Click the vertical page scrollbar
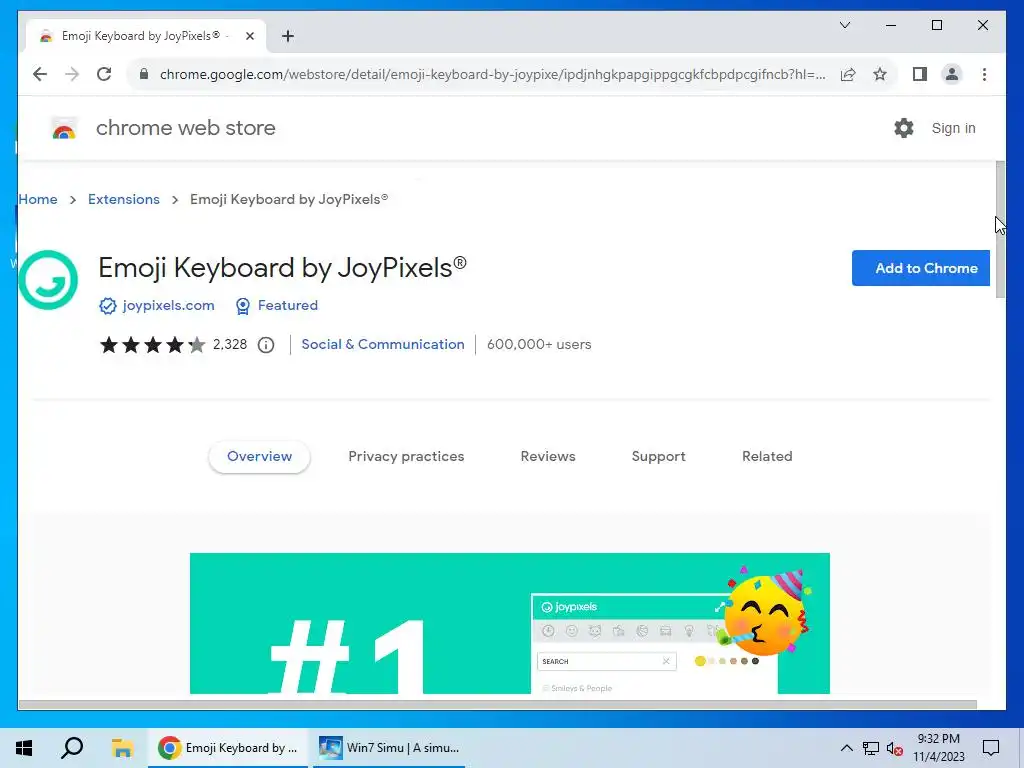The height and width of the screenshot is (768, 1024). [1000, 229]
